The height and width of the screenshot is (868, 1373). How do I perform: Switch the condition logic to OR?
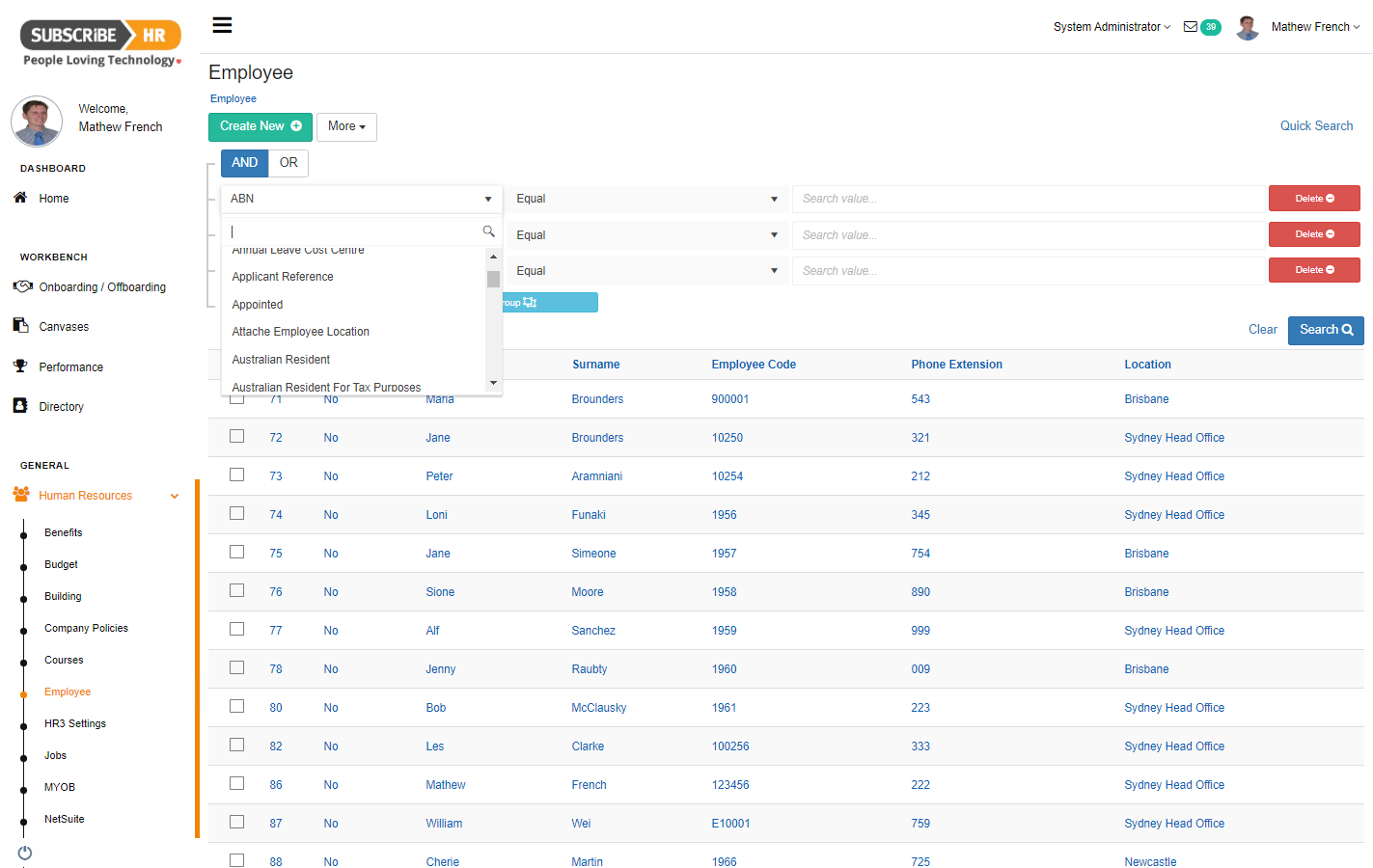click(288, 163)
